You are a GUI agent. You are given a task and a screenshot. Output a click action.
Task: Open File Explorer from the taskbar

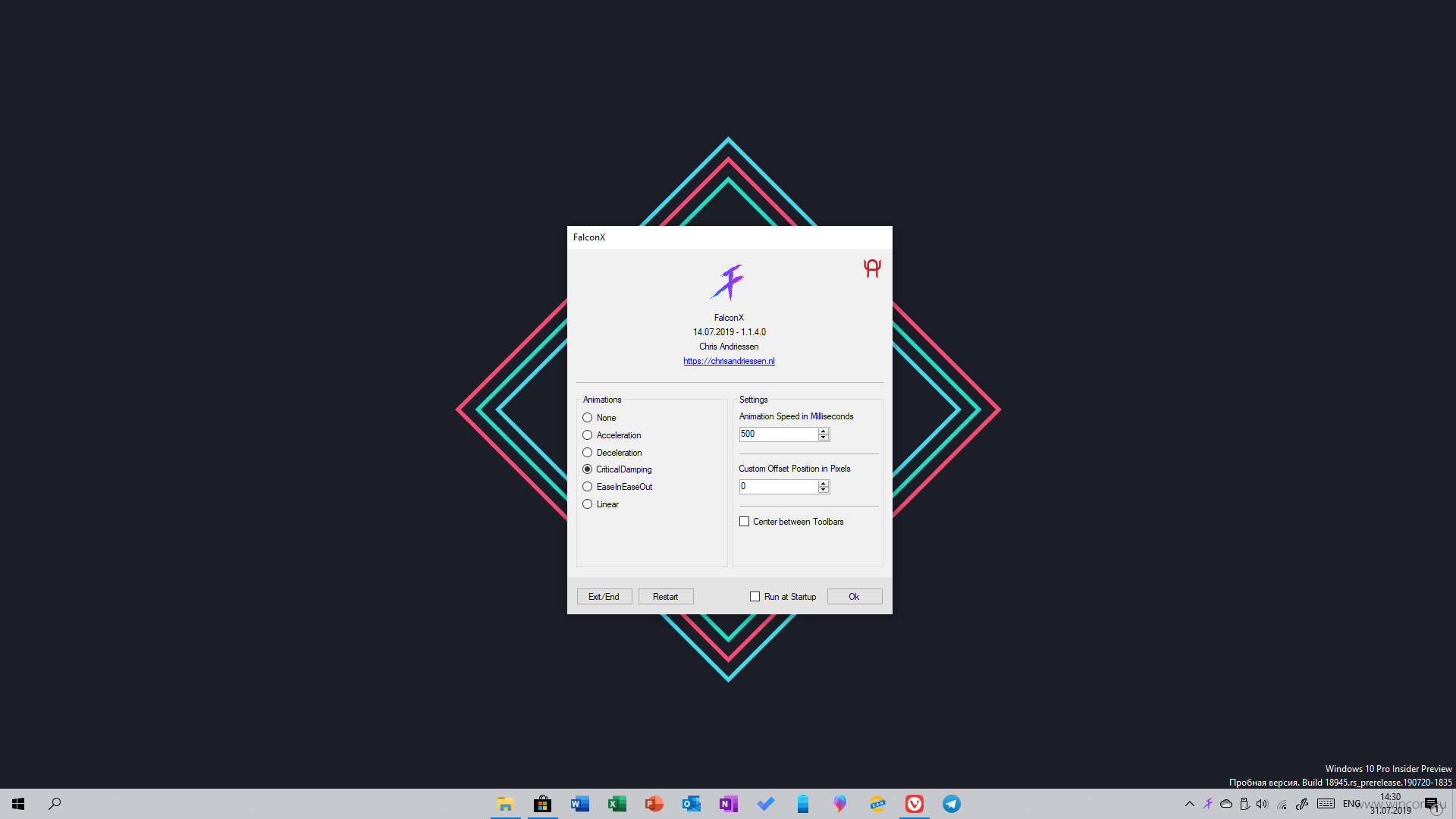click(x=506, y=804)
